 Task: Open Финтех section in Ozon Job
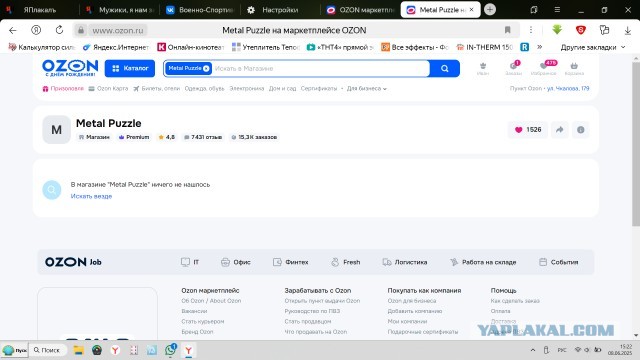click(x=290, y=262)
